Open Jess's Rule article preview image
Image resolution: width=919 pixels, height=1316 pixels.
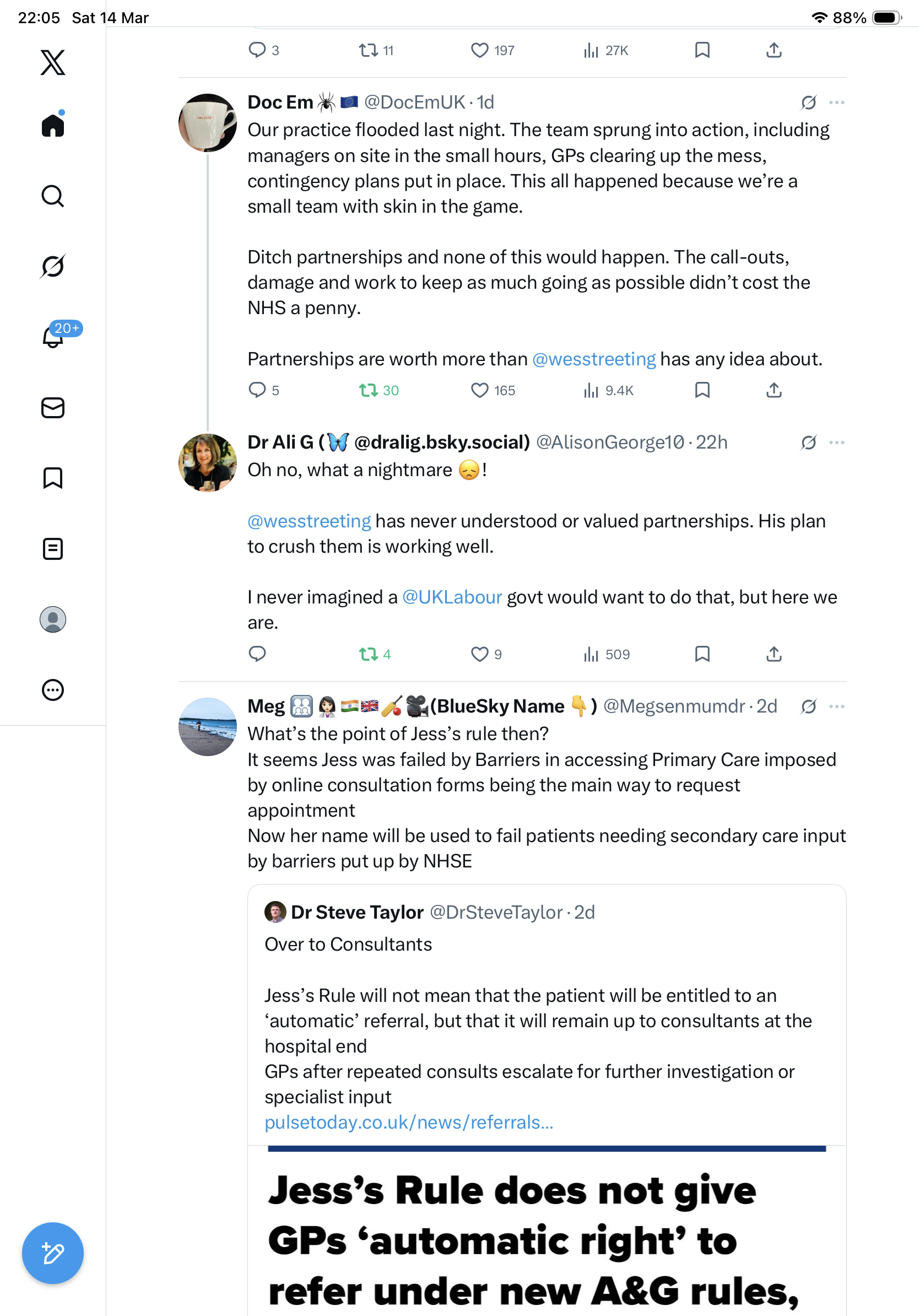pyautogui.click(x=547, y=1231)
